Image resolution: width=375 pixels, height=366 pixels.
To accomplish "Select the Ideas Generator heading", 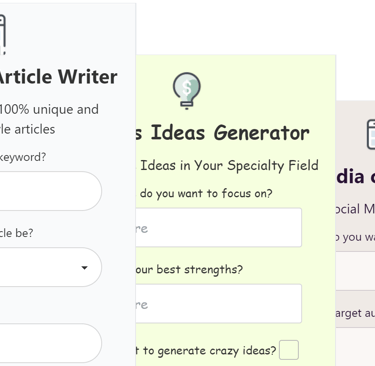I will point(223,133).
